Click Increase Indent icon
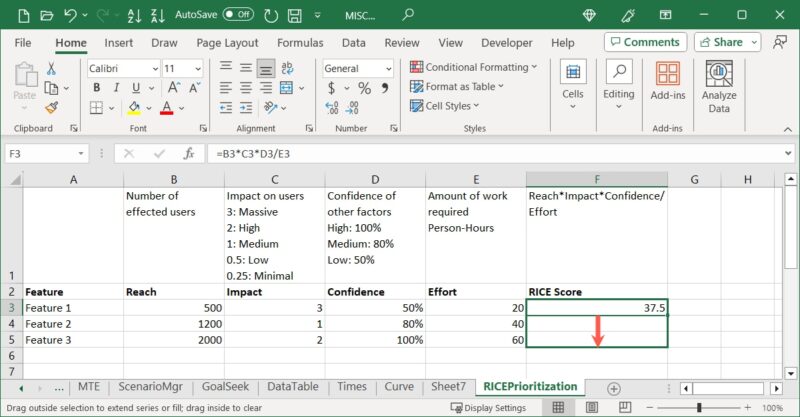The image size is (800, 417). point(246,108)
